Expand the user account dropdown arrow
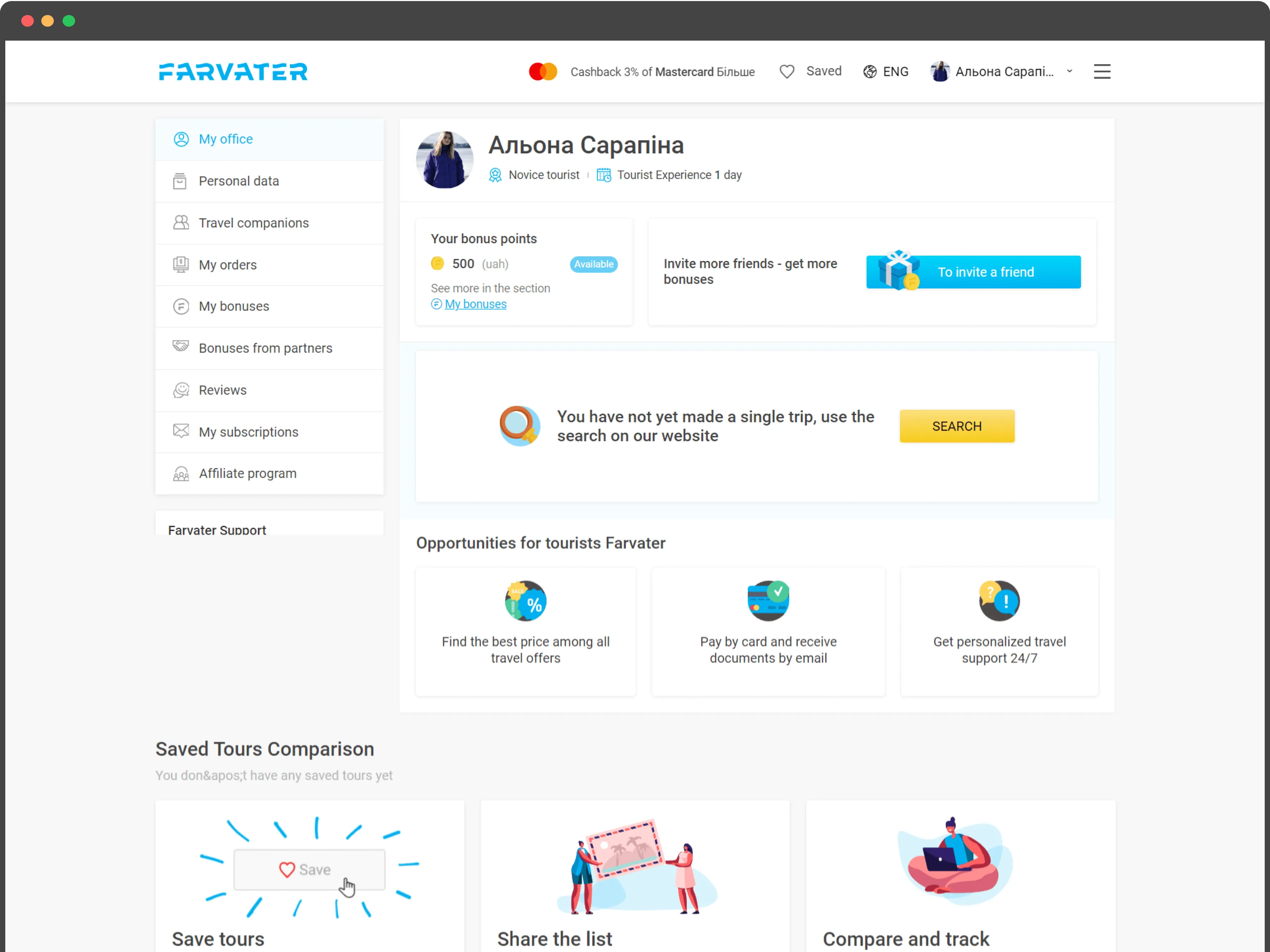 pyautogui.click(x=1069, y=72)
